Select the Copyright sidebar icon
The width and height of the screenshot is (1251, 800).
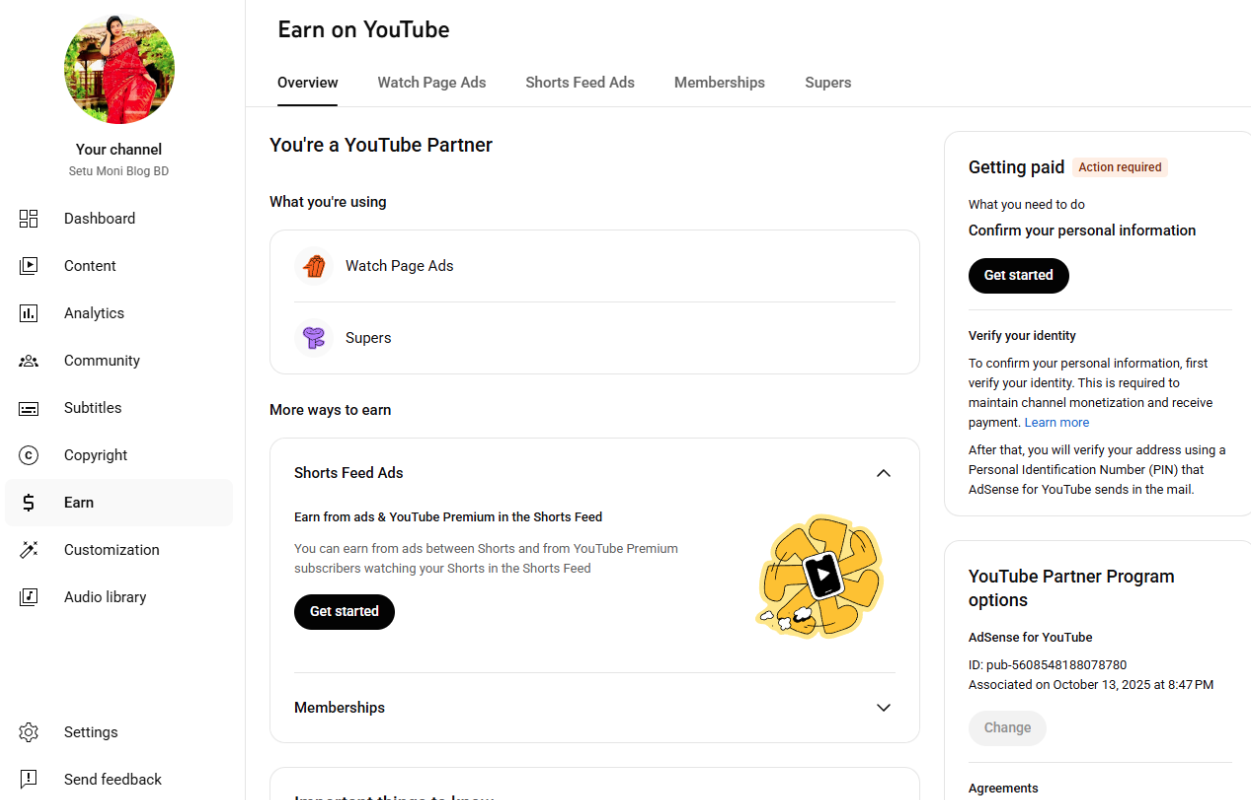pos(28,455)
